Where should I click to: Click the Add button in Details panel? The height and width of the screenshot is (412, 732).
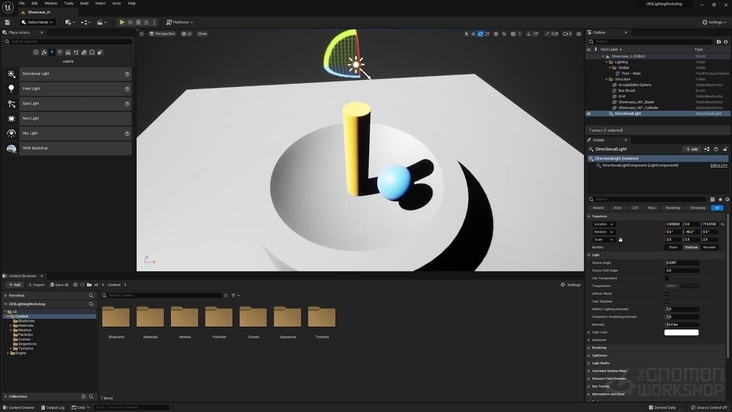692,149
